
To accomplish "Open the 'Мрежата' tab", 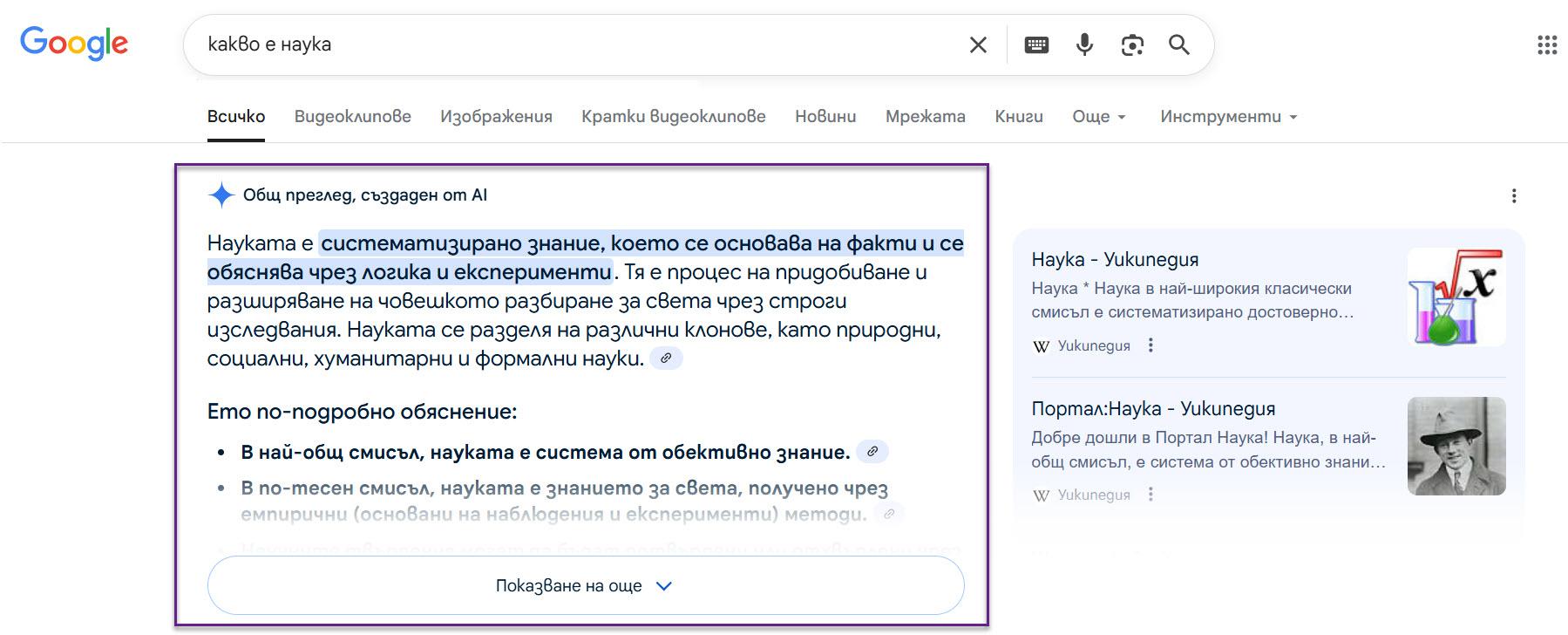I will (926, 117).
